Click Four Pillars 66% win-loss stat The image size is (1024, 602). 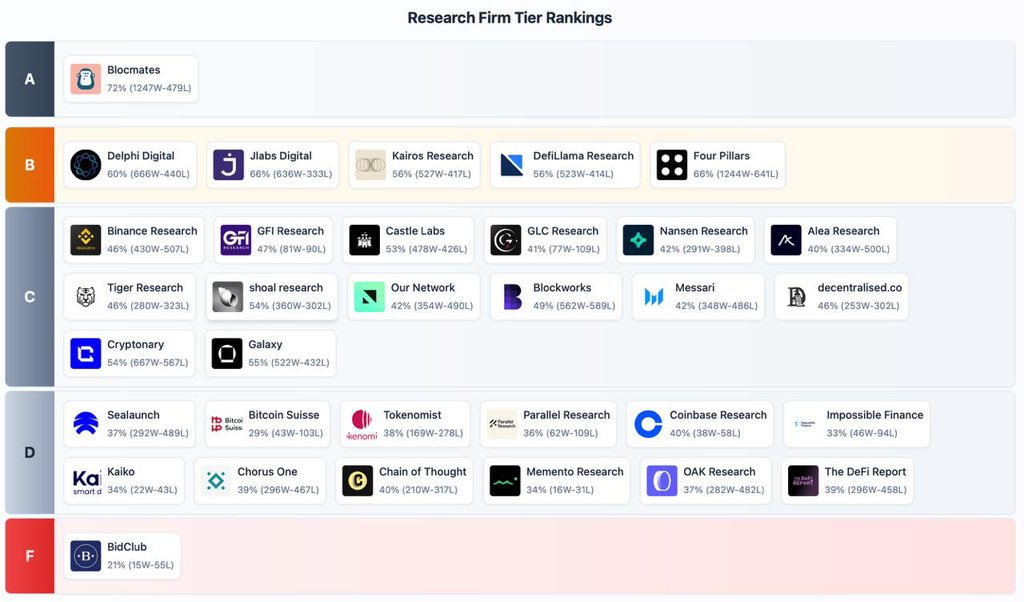click(736, 174)
